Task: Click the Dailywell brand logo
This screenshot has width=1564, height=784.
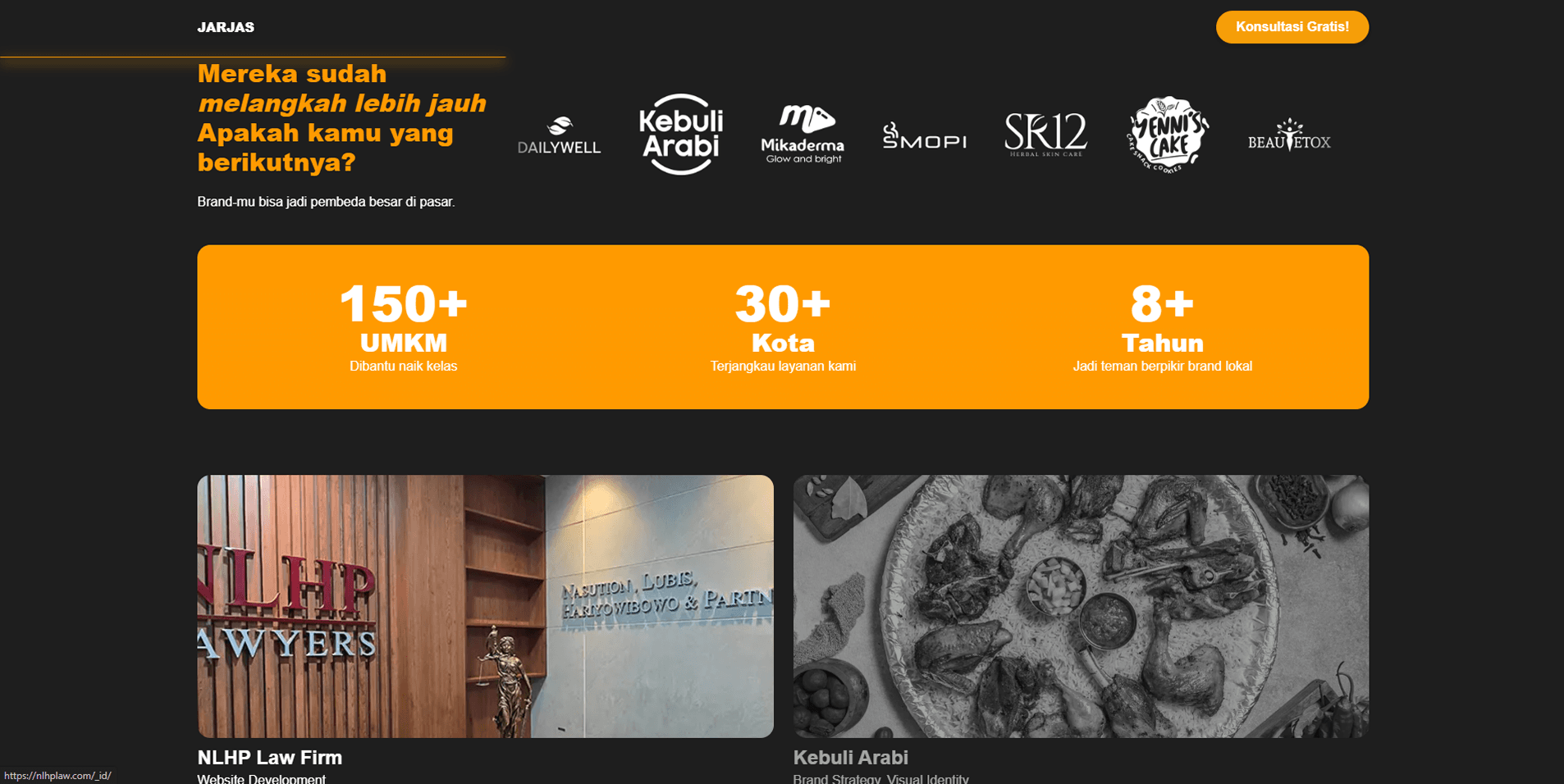Action: coord(559,135)
